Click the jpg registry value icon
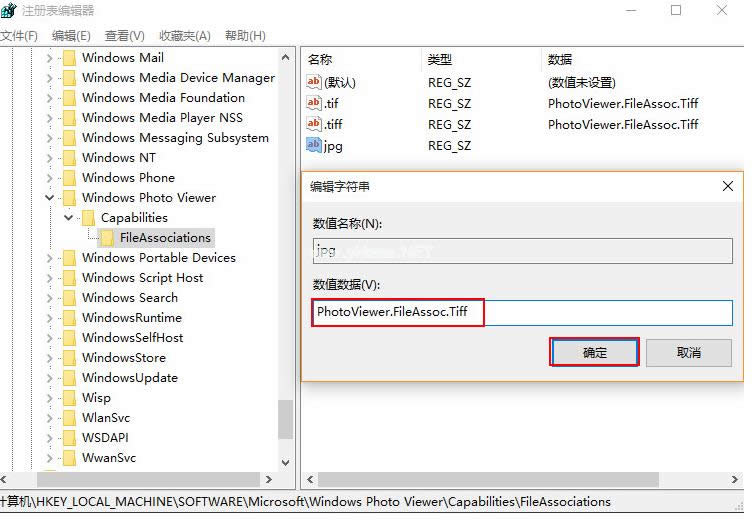This screenshot has width=752, height=522. pyautogui.click(x=314, y=146)
